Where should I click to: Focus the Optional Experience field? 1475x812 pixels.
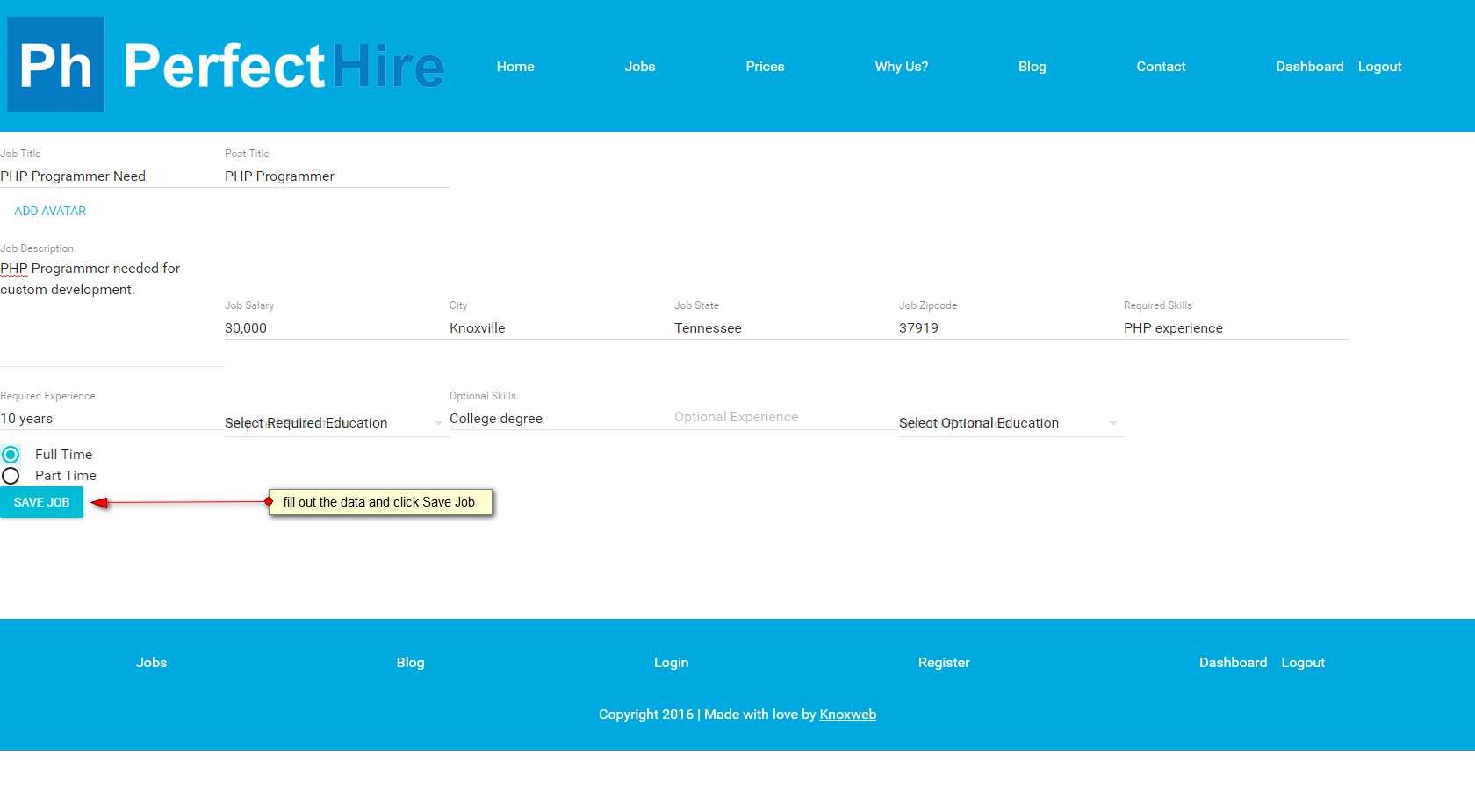[x=787, y=418]
